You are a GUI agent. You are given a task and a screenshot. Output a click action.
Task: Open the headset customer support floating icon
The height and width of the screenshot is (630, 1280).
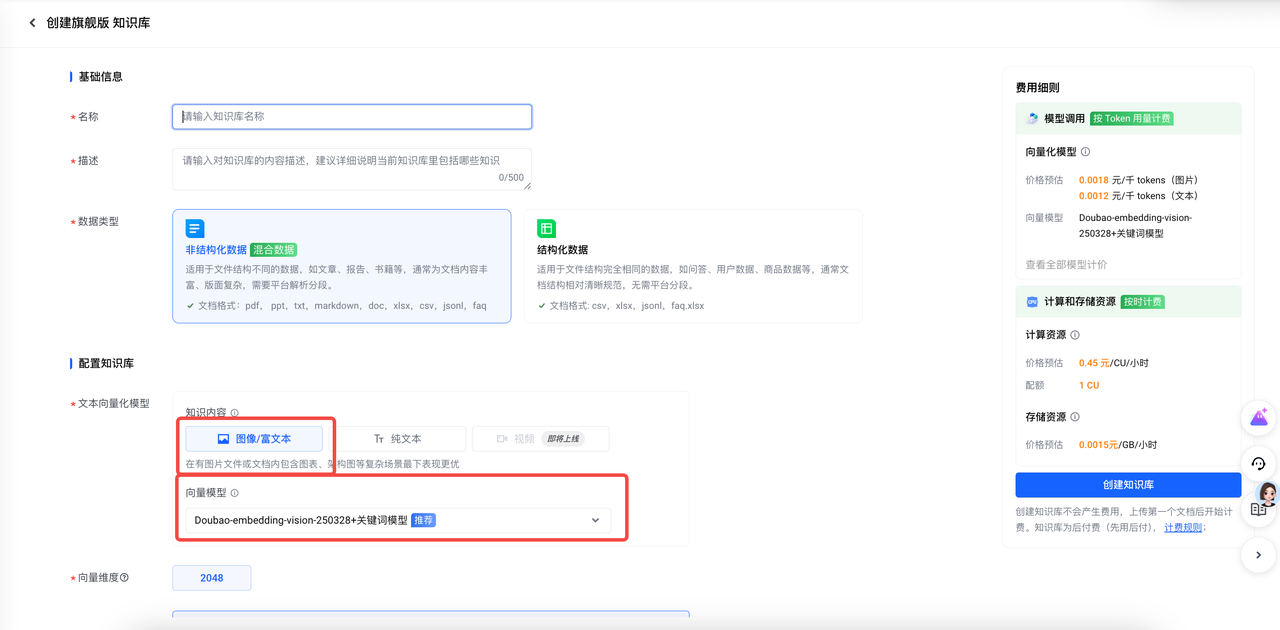1259,464
